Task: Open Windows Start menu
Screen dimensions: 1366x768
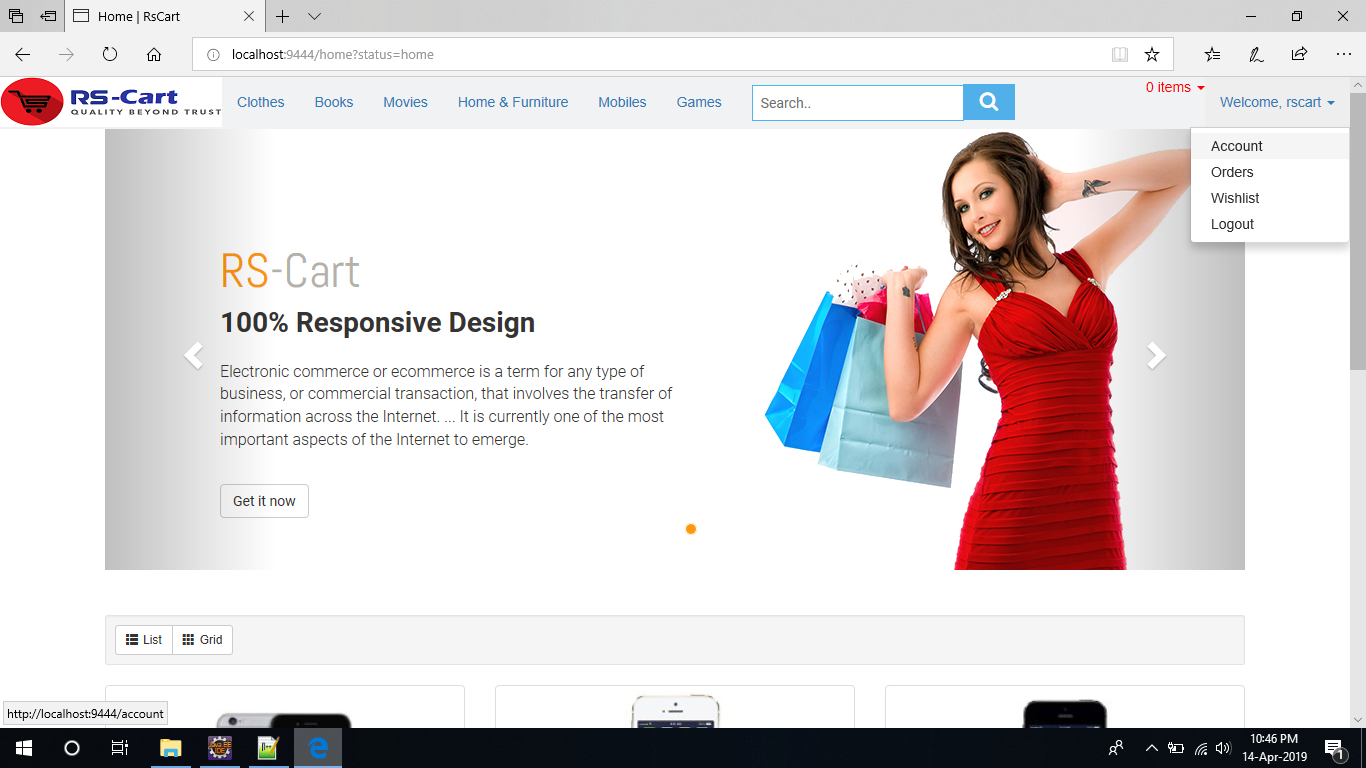Action: 24,748
